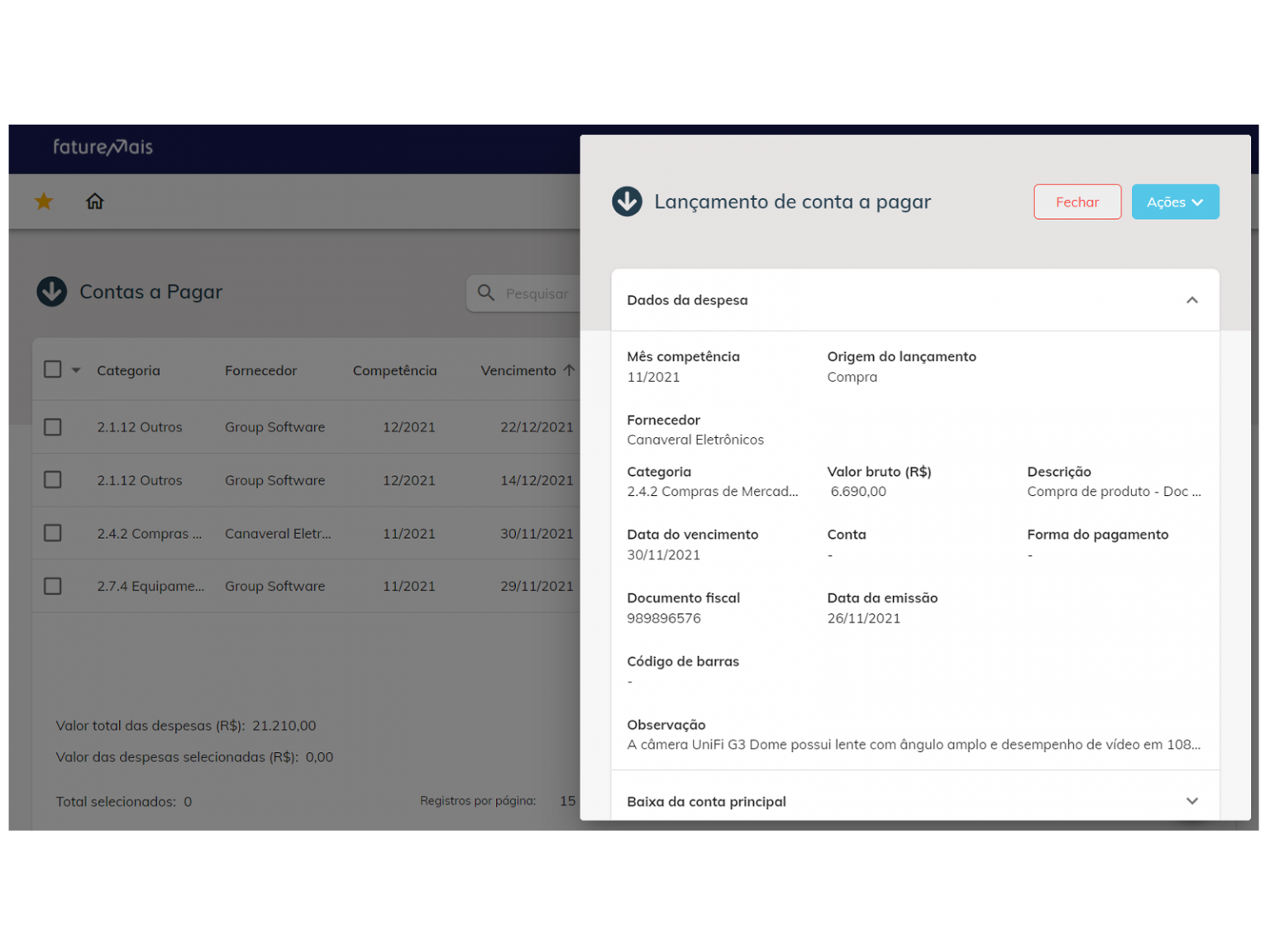1270x952 pixels.
Task: Click the ascending order icon on the Vencimento column header
Action: [569, 370]
